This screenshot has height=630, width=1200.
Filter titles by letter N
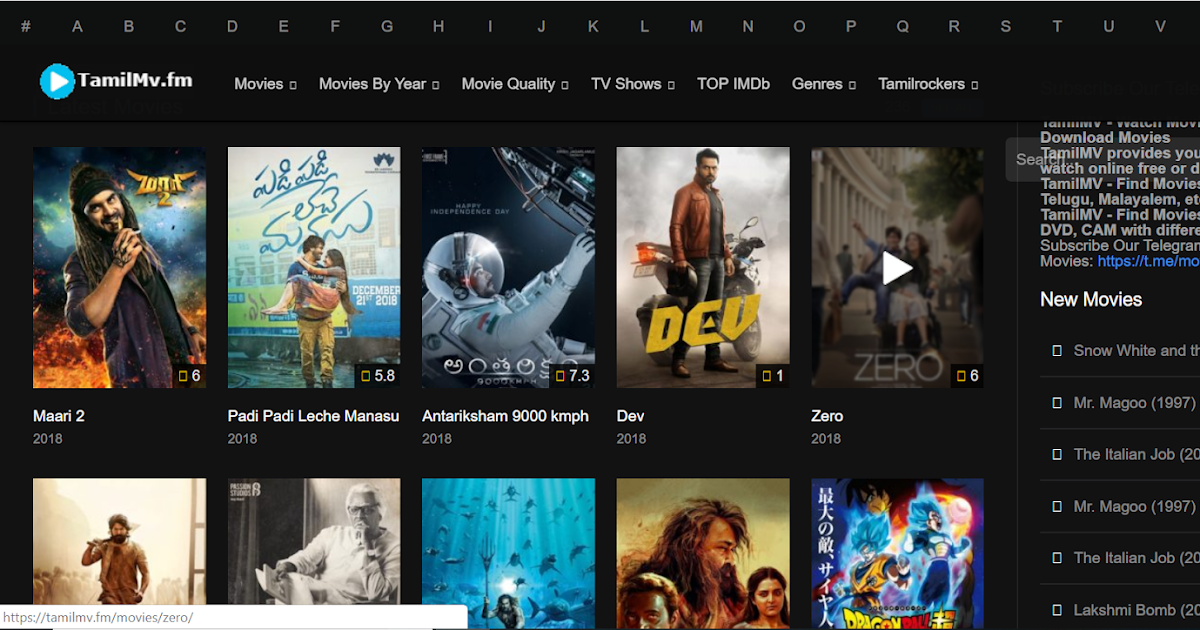(x=748, y=26)
